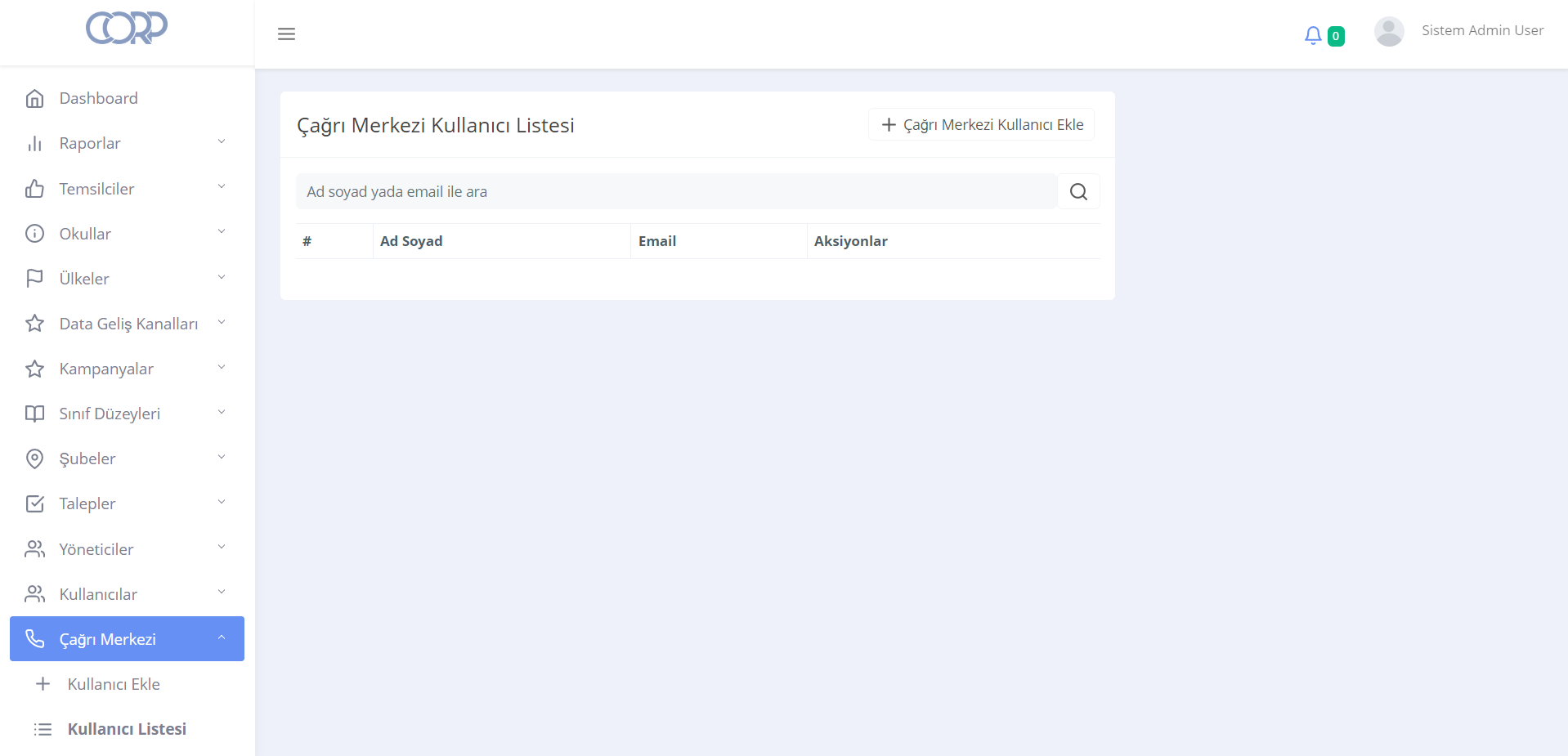Select Kullanıcı Listesi submenu item
Image resolution: width=1568 pixels, height=756 pixels.
coord(127,729)
